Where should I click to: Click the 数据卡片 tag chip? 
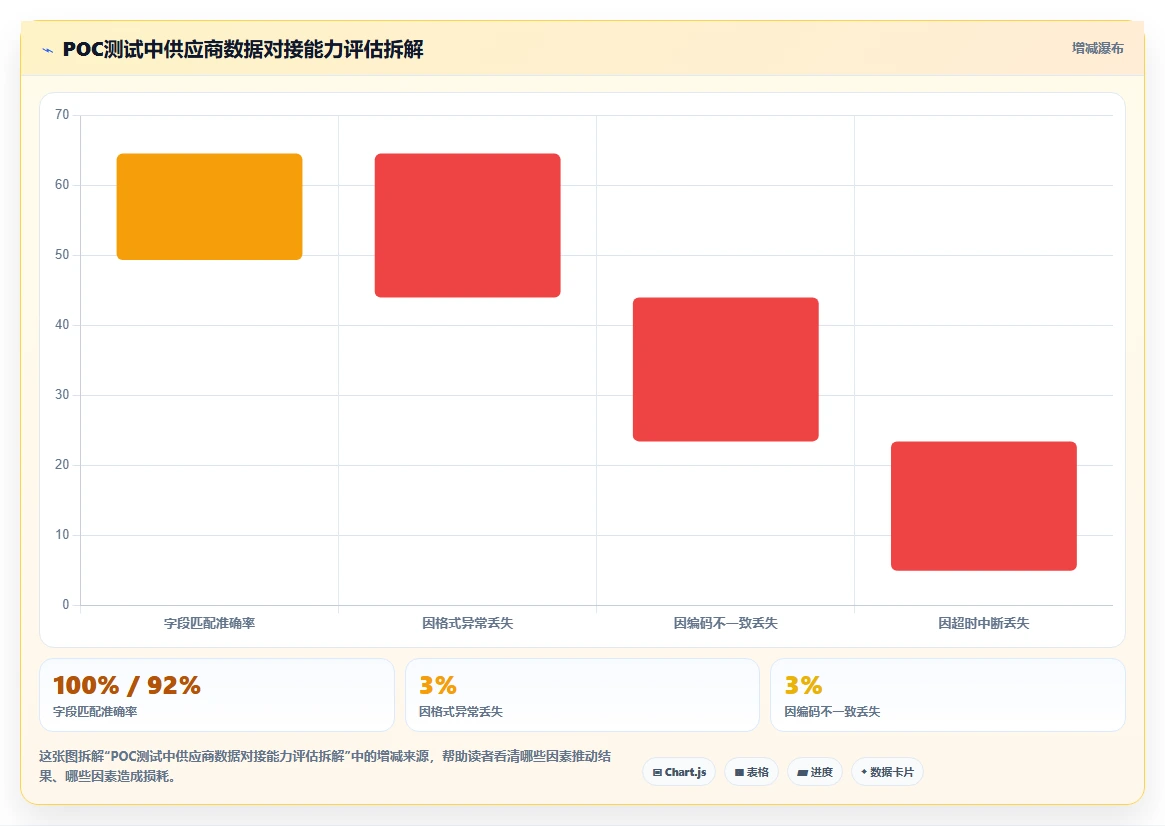(x=887, y=772)
